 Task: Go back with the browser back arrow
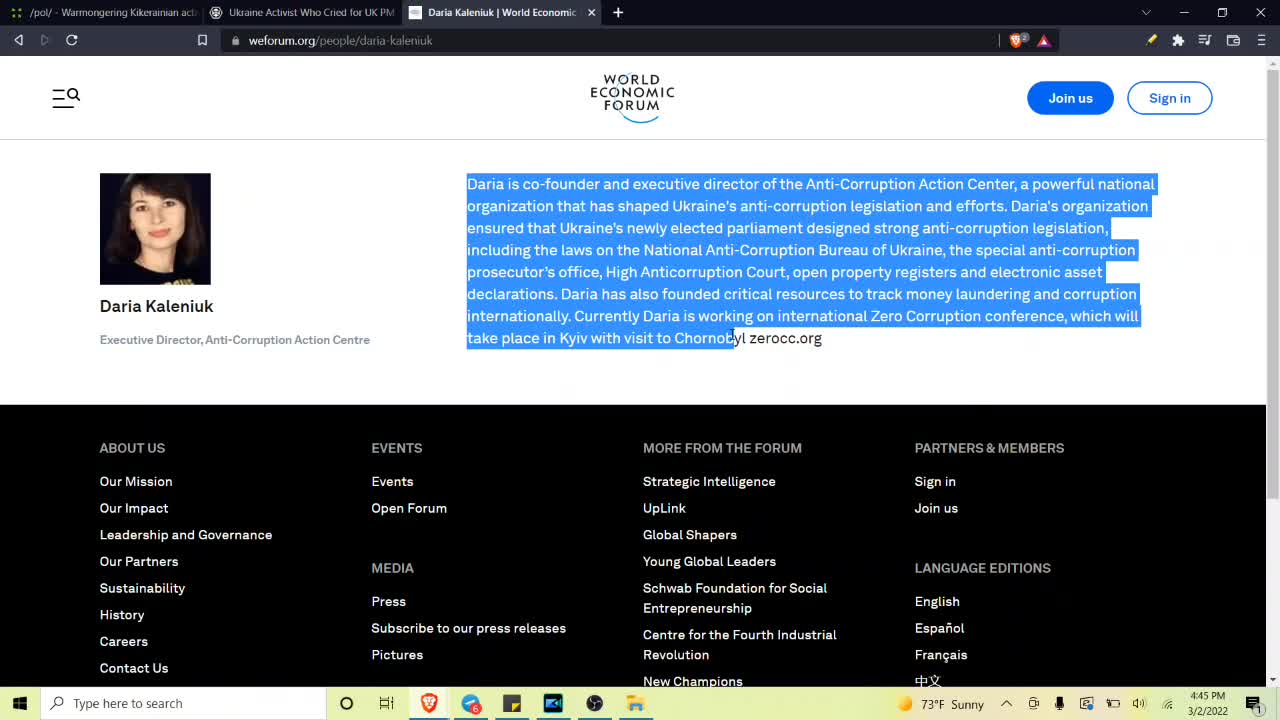click(18, 40)
